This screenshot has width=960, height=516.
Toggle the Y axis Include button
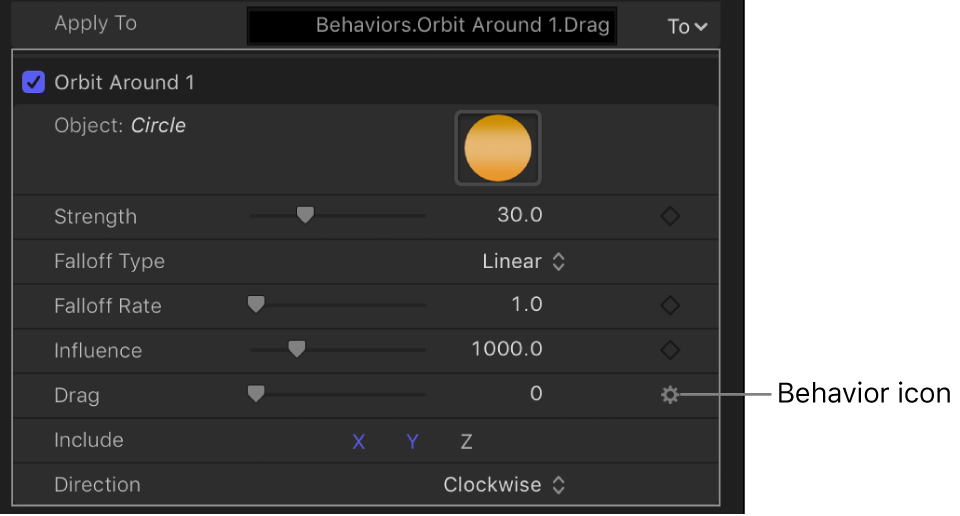point(412,441)
